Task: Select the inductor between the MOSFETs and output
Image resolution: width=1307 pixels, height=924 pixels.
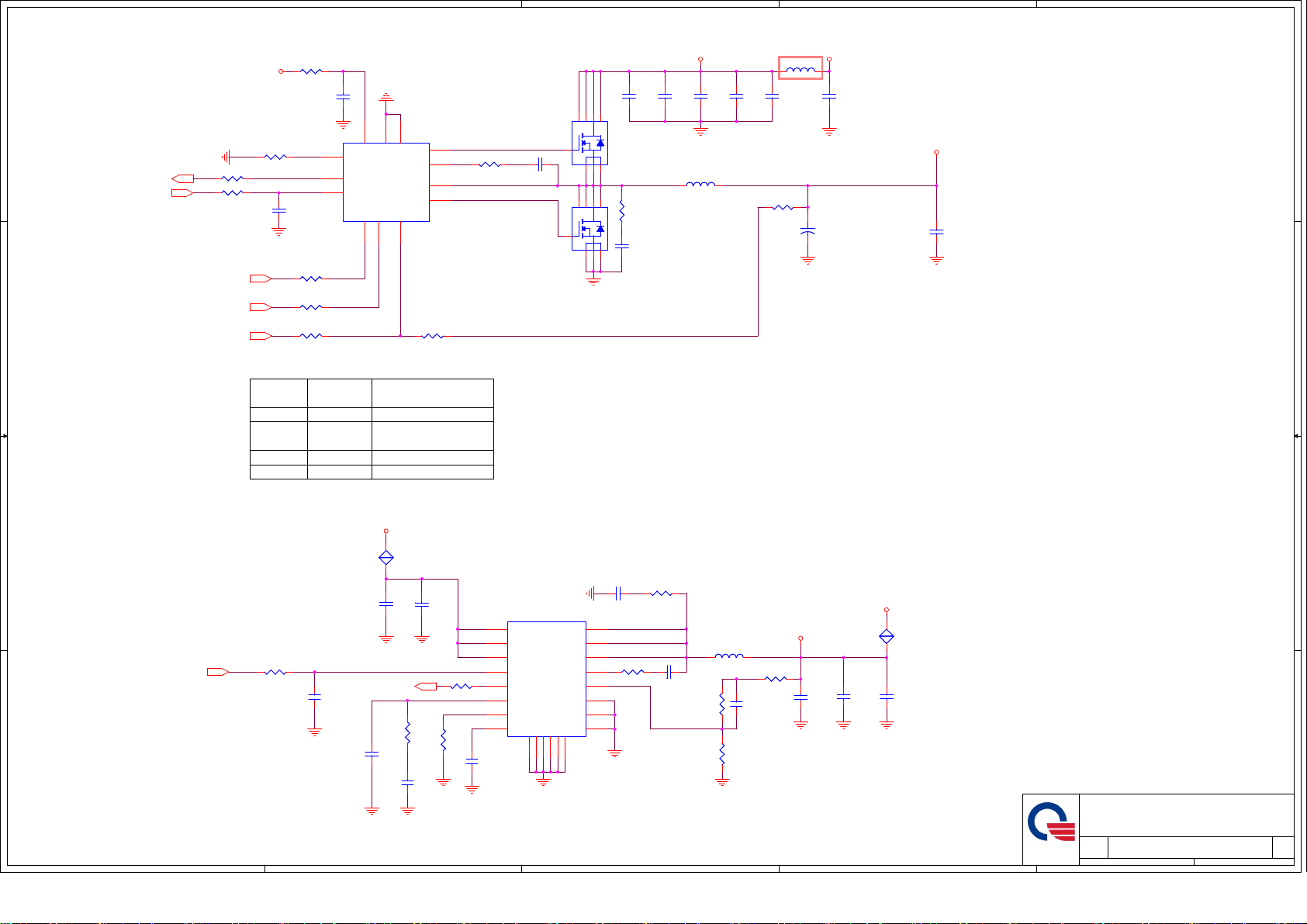Action: click(x=700, y=185)
